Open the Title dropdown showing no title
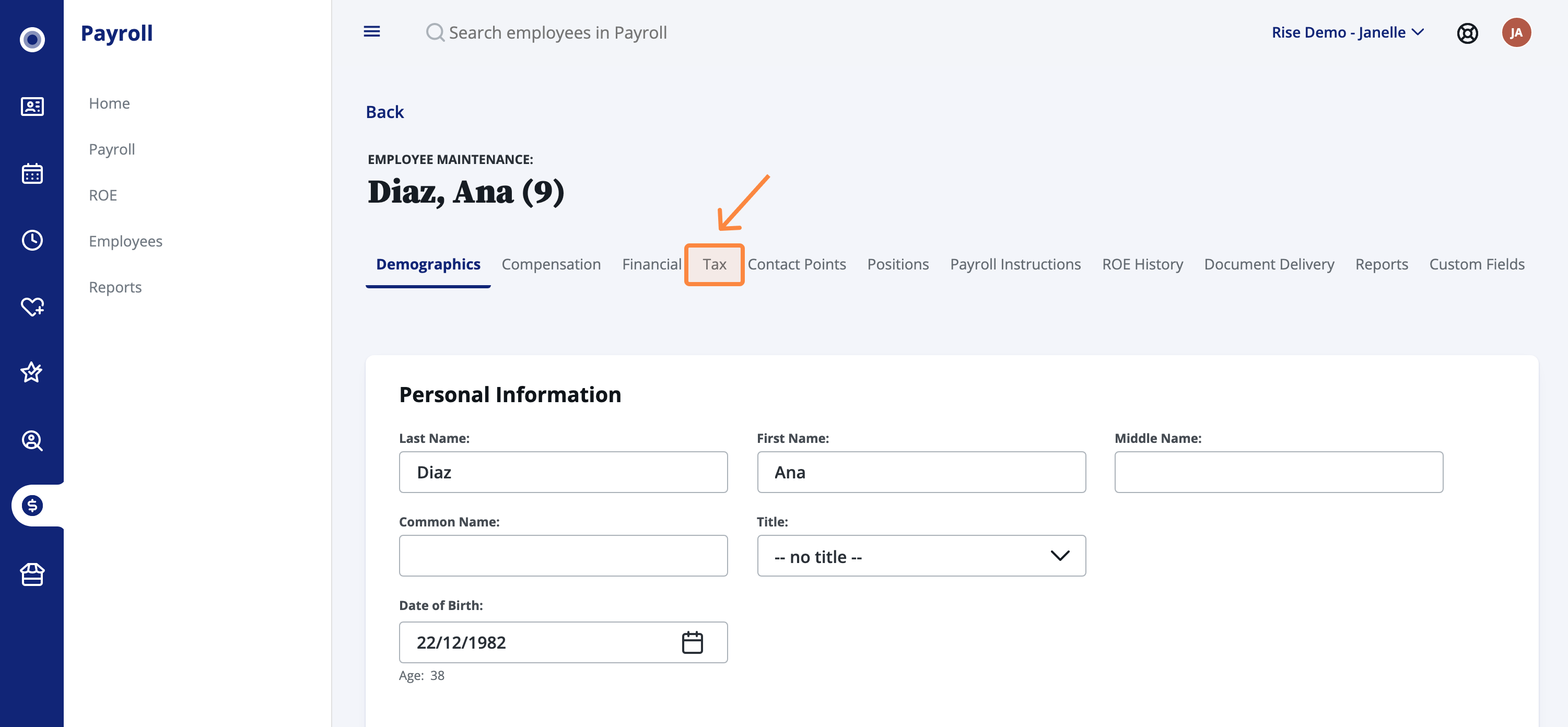 (x=921, y=556)
